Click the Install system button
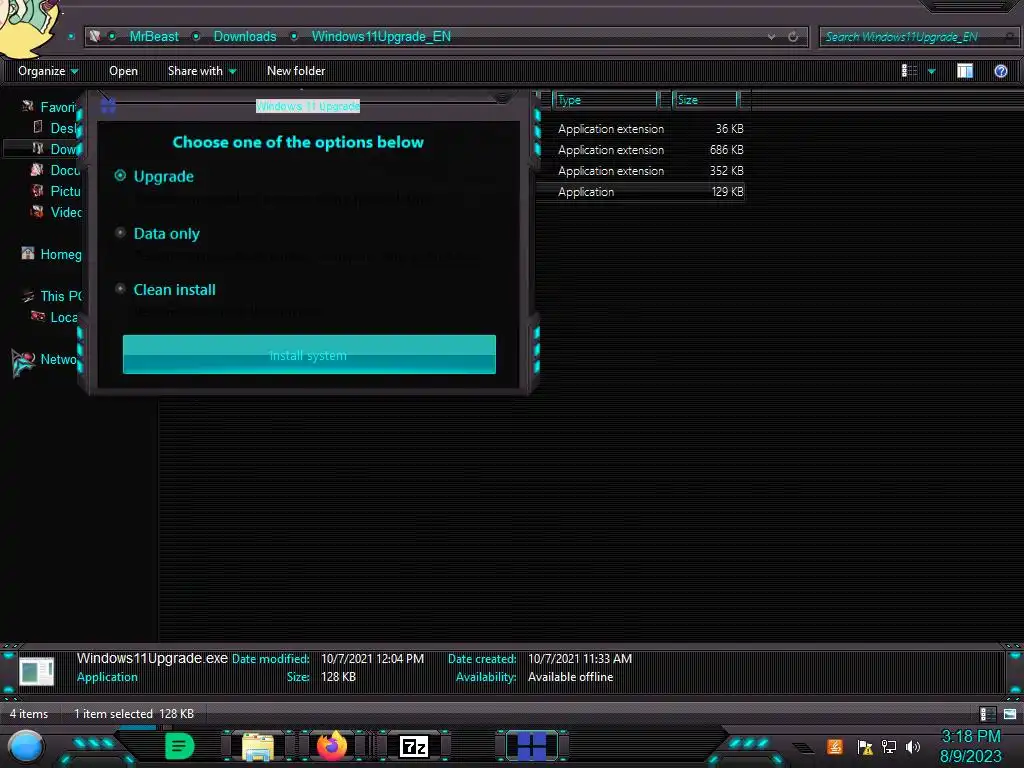Image resolution: width=1024 pixels, height=768 pixels. [309, 355]
